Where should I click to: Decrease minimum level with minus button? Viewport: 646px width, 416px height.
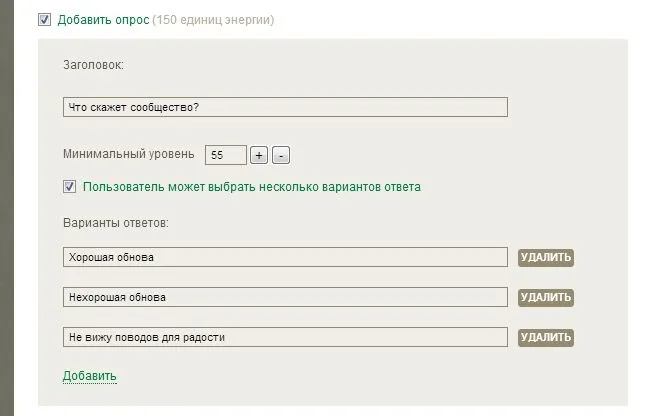click(x=281, y=155)
